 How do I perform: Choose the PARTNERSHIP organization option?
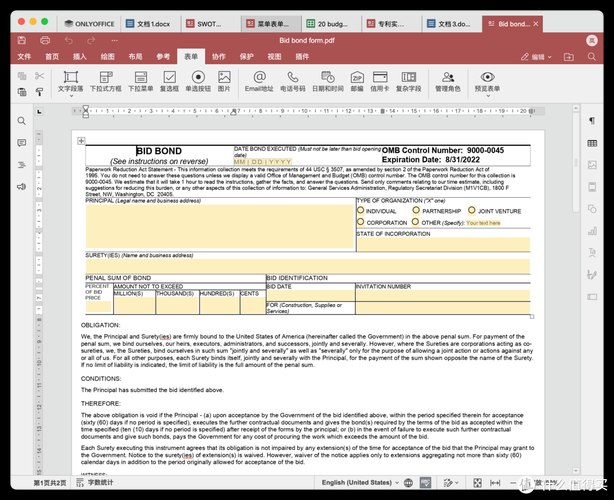point(415,211)
